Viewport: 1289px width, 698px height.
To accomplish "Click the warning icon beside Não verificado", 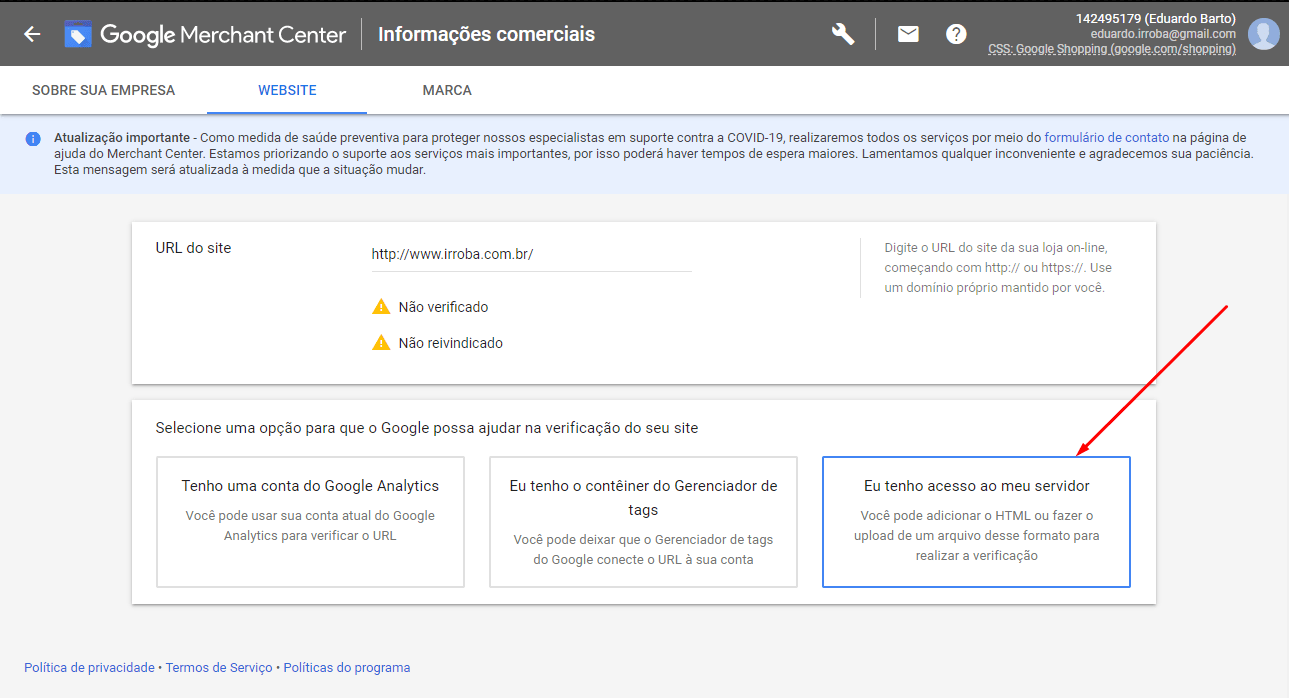I will [381, 307].
